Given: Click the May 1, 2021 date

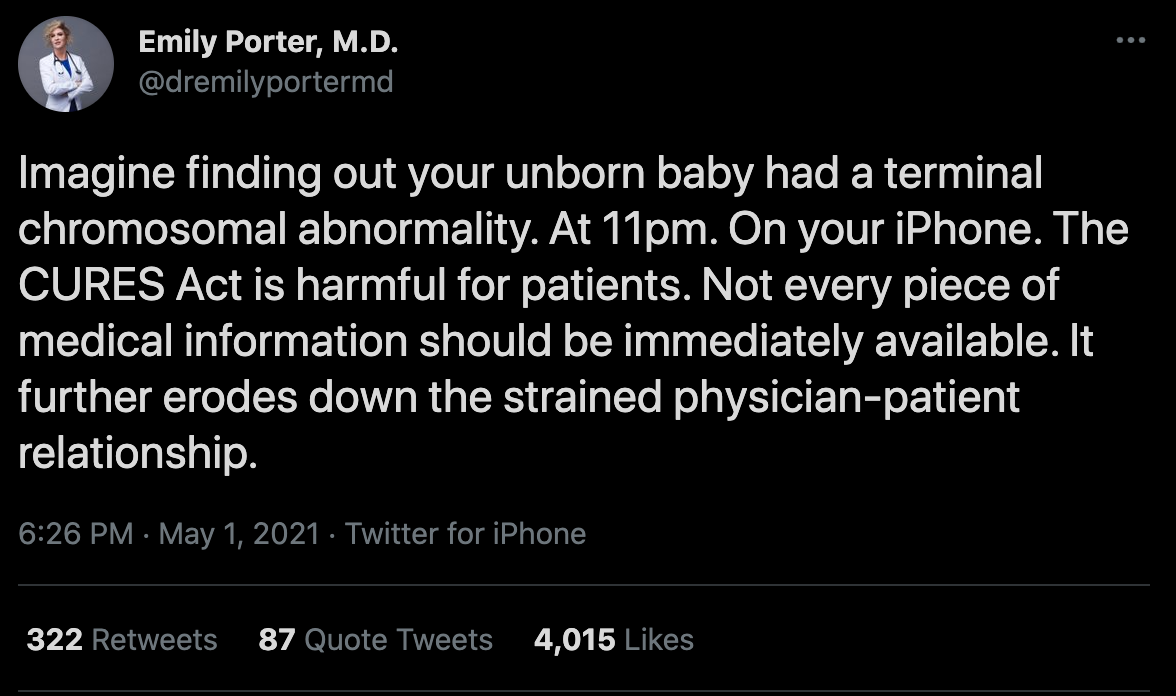Looking at the screenshot, I should (x=239, y=534).
